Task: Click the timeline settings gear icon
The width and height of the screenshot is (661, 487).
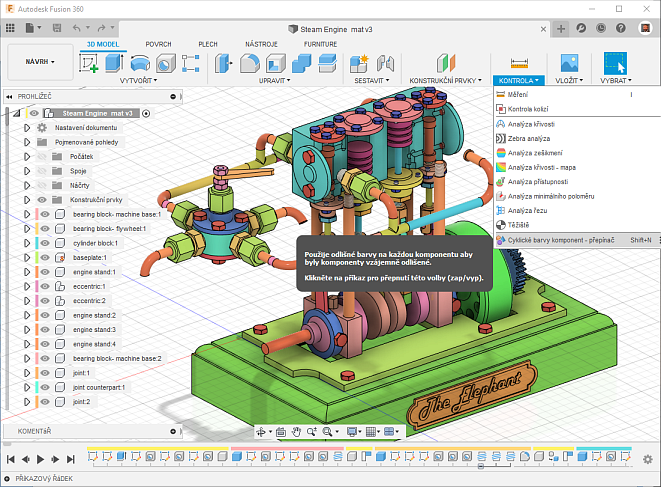Action: tap(647, 459)
